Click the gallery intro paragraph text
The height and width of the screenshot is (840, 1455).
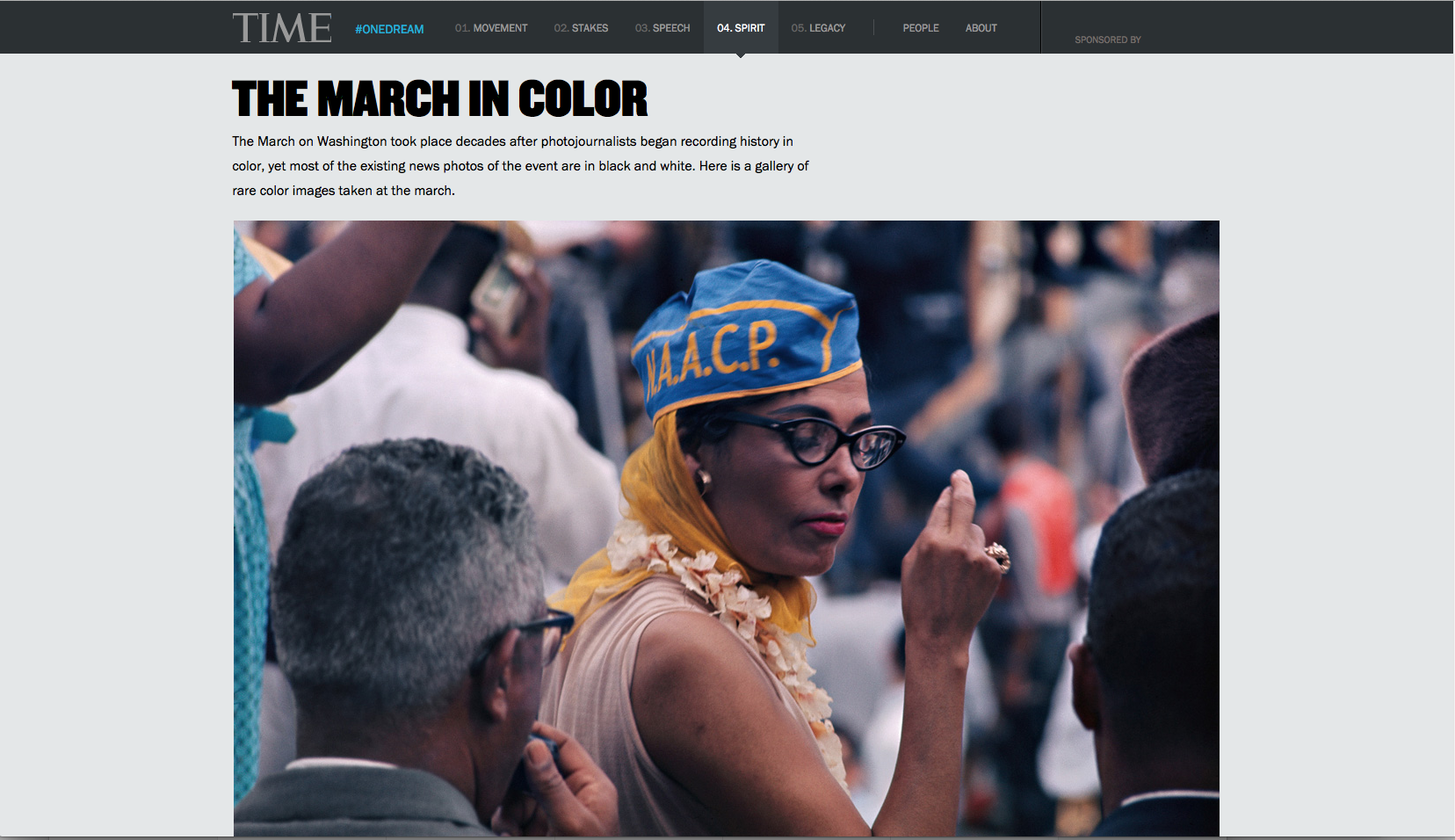[520, 166]
